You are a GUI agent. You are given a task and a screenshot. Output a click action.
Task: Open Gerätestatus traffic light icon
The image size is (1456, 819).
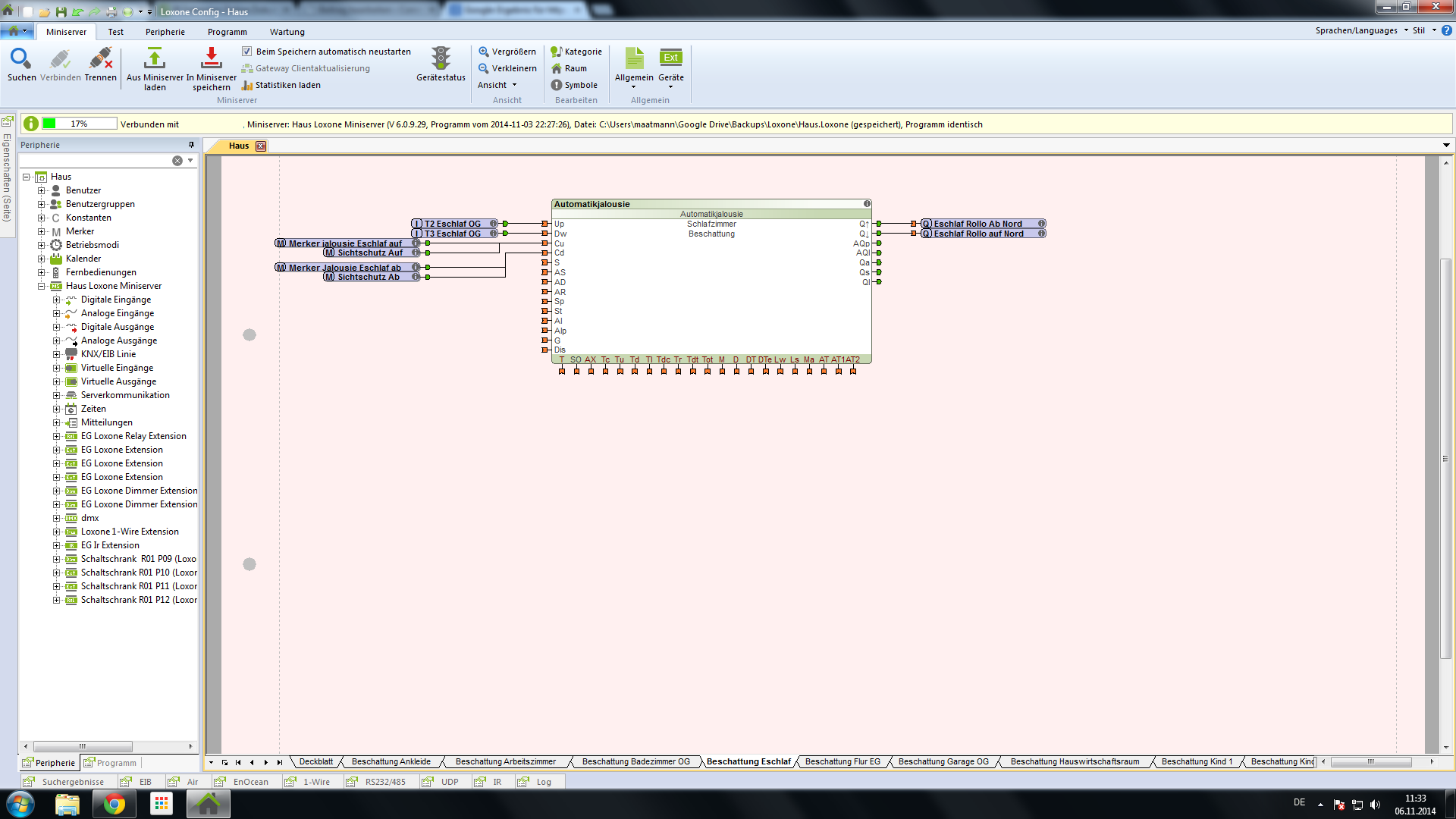(x=441, y=59)
